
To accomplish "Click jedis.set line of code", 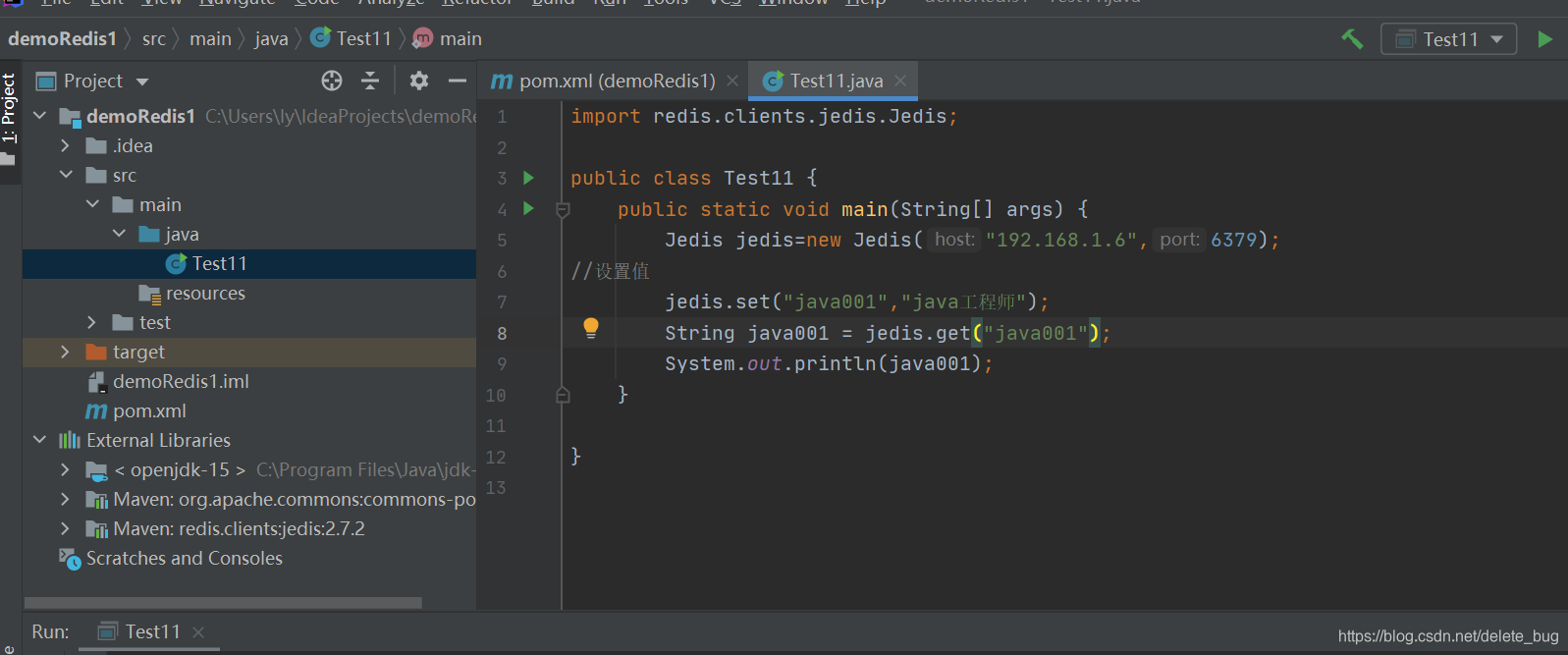I will (x=857, y=301).
